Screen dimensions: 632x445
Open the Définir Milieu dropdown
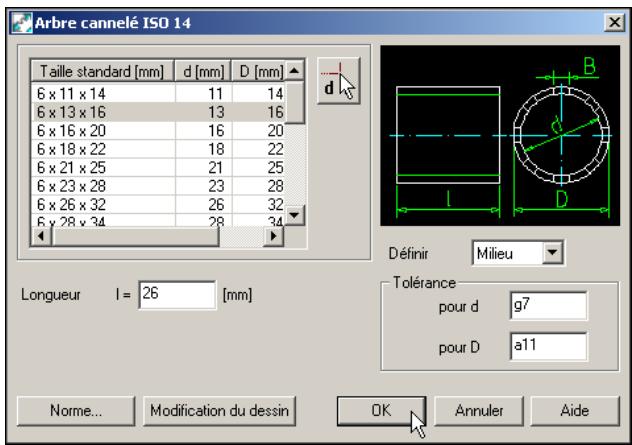pyautogui.click(x=552, y=253)
